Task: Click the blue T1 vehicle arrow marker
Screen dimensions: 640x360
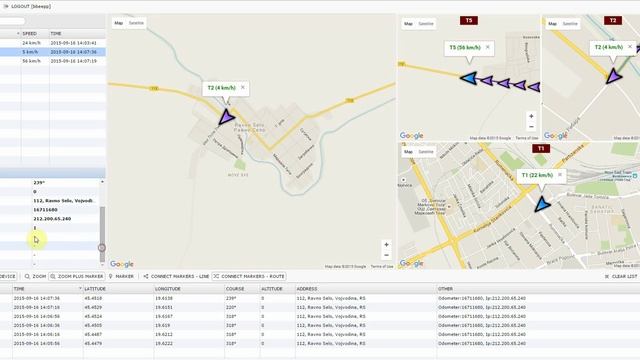Action: [x=542, y=204]
